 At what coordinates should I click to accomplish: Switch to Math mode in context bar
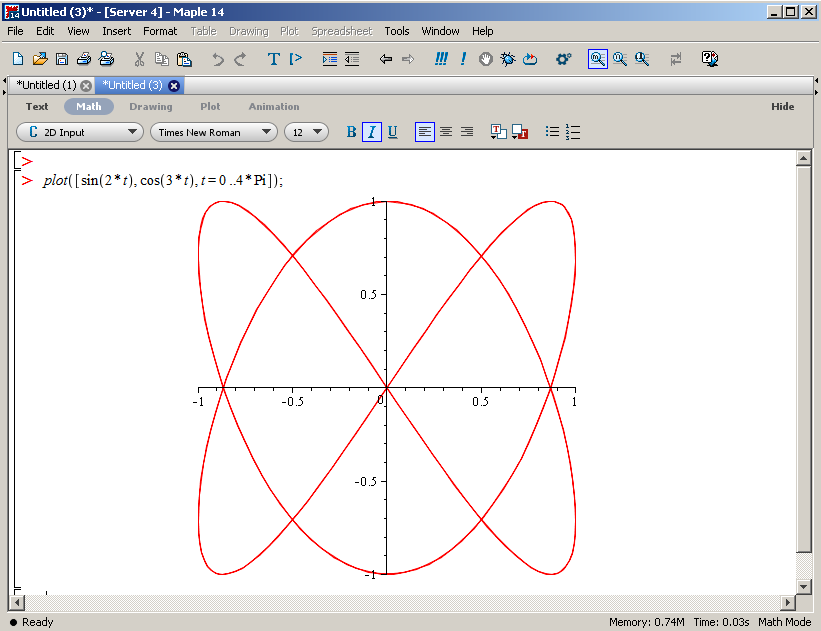pyautogui.click(x=88, y=106)
